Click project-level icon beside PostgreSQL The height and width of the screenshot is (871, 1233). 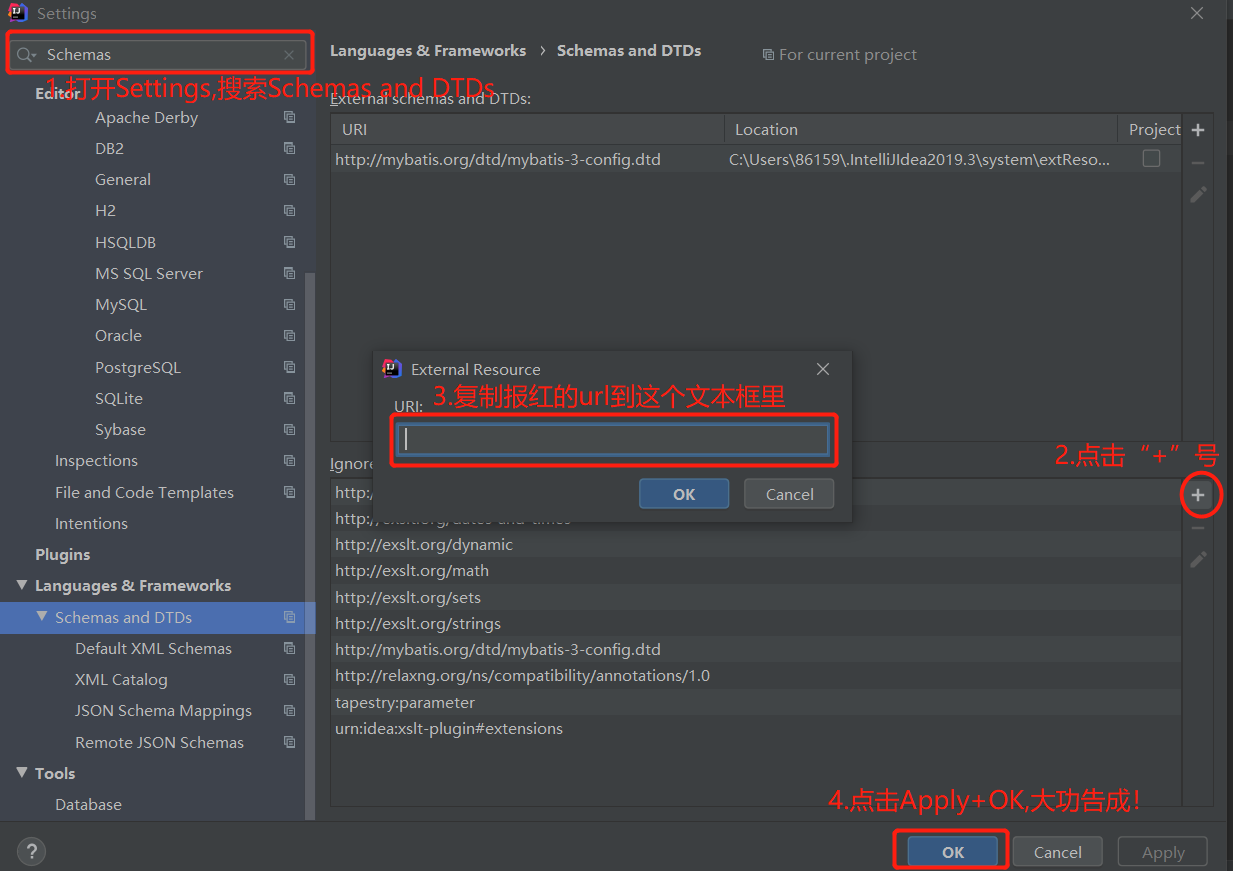289,367
